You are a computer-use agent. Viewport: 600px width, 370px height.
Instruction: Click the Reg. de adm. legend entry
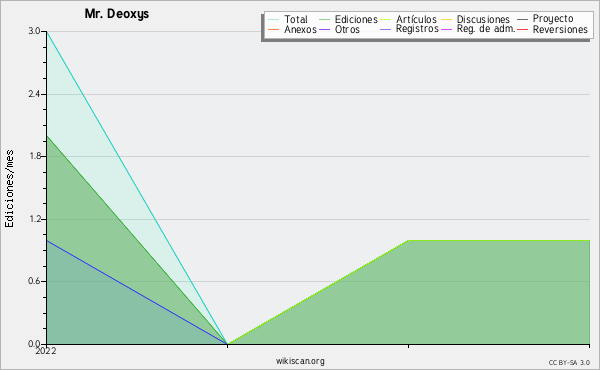click(478, 29)
